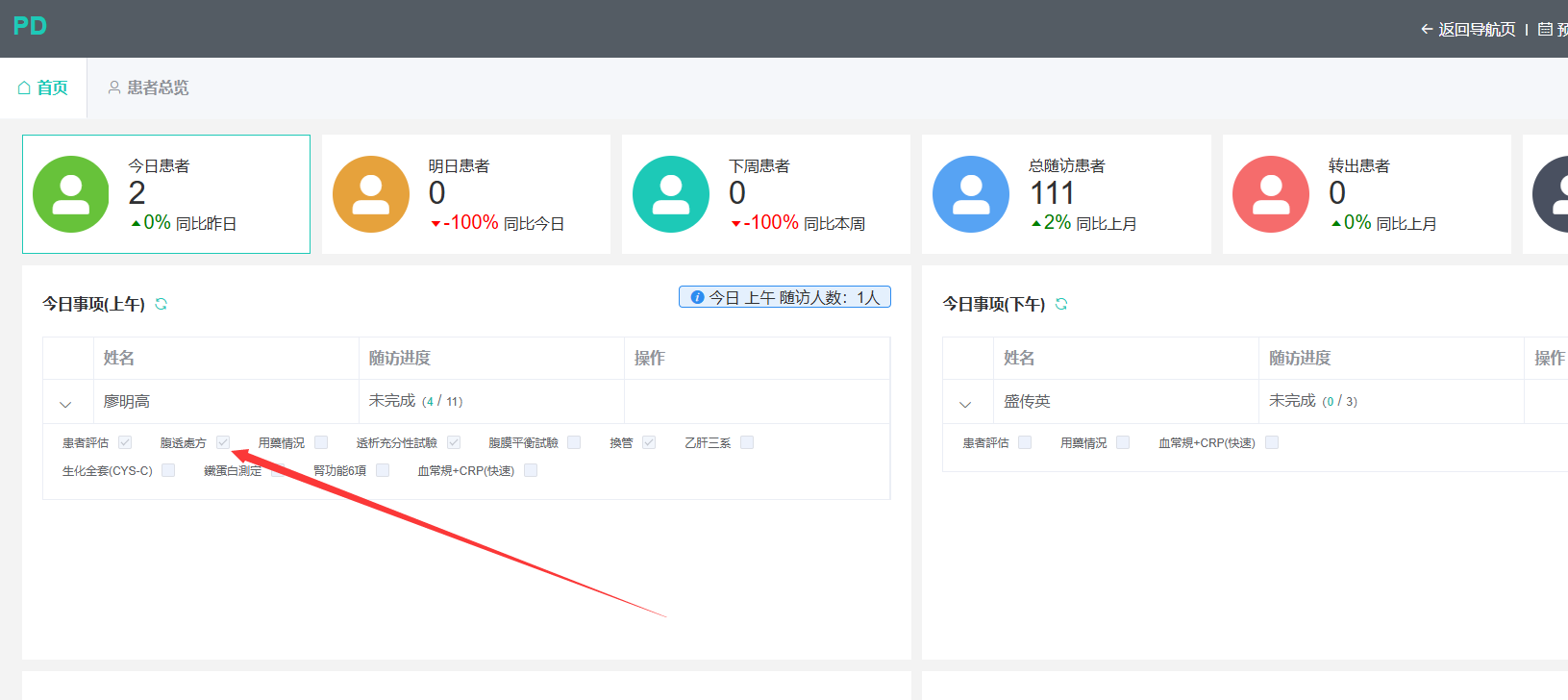
Task: Click patient name 盛传英
Action: pos(1027,401)
